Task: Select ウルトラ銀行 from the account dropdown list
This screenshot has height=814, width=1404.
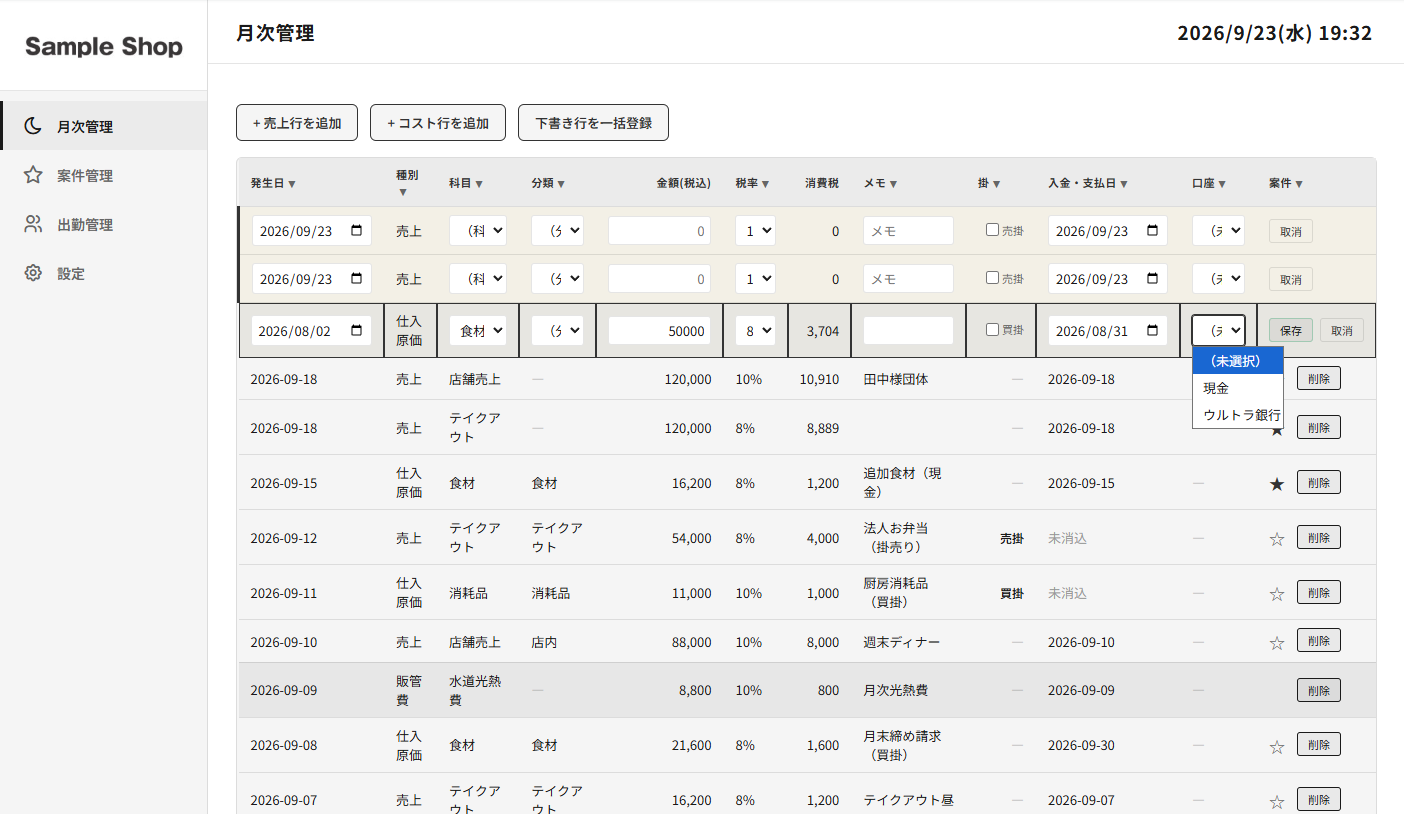Action: [x=1237, y=415]
